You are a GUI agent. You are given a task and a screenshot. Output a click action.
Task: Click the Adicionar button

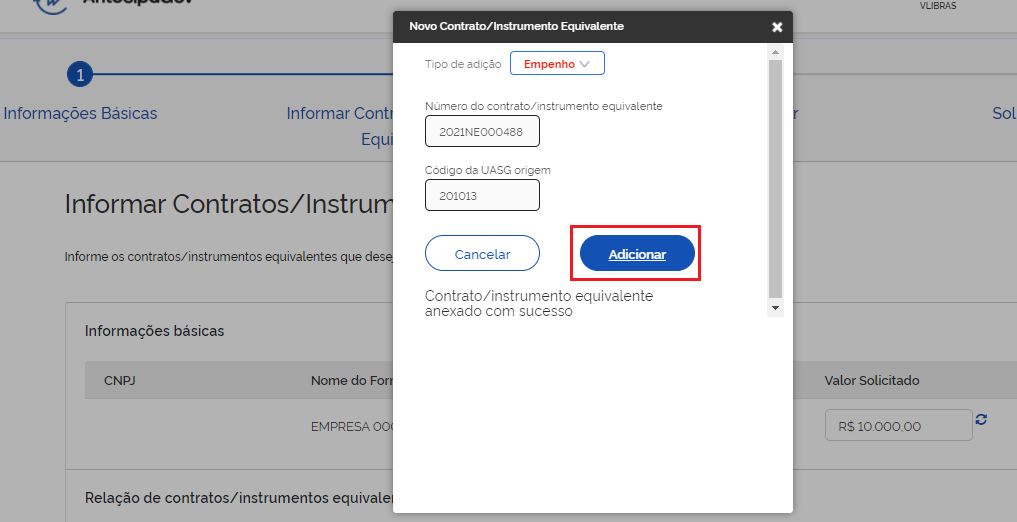637,254
